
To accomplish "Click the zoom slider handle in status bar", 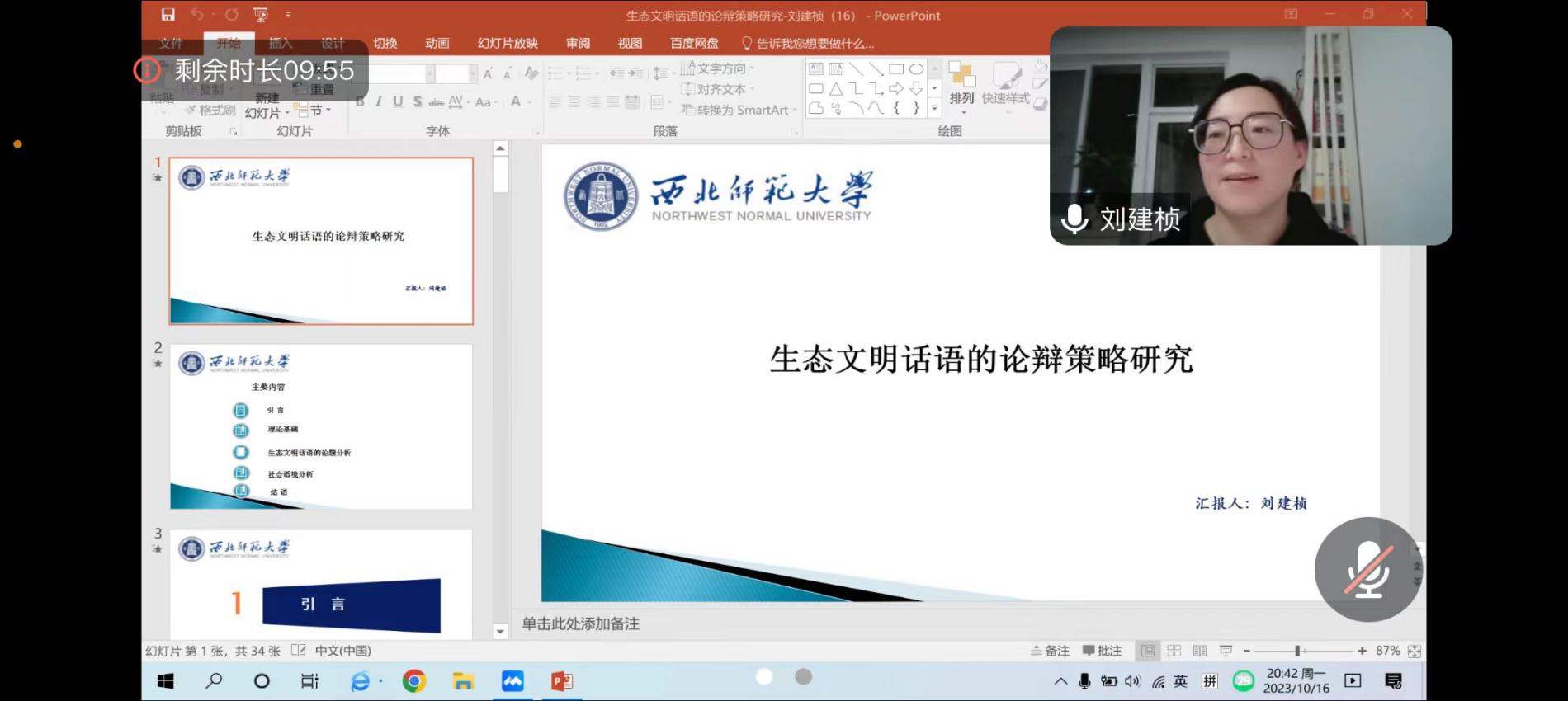I will tap(1297, 651).
